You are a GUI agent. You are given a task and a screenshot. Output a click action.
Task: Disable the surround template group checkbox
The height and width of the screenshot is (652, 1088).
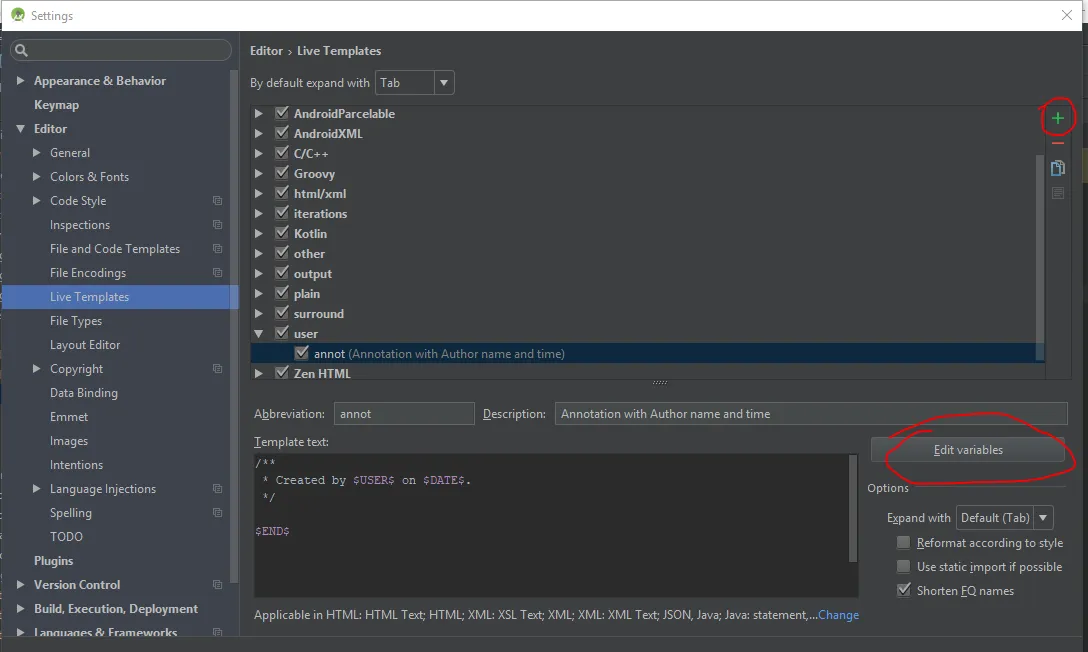click(282, 313)
